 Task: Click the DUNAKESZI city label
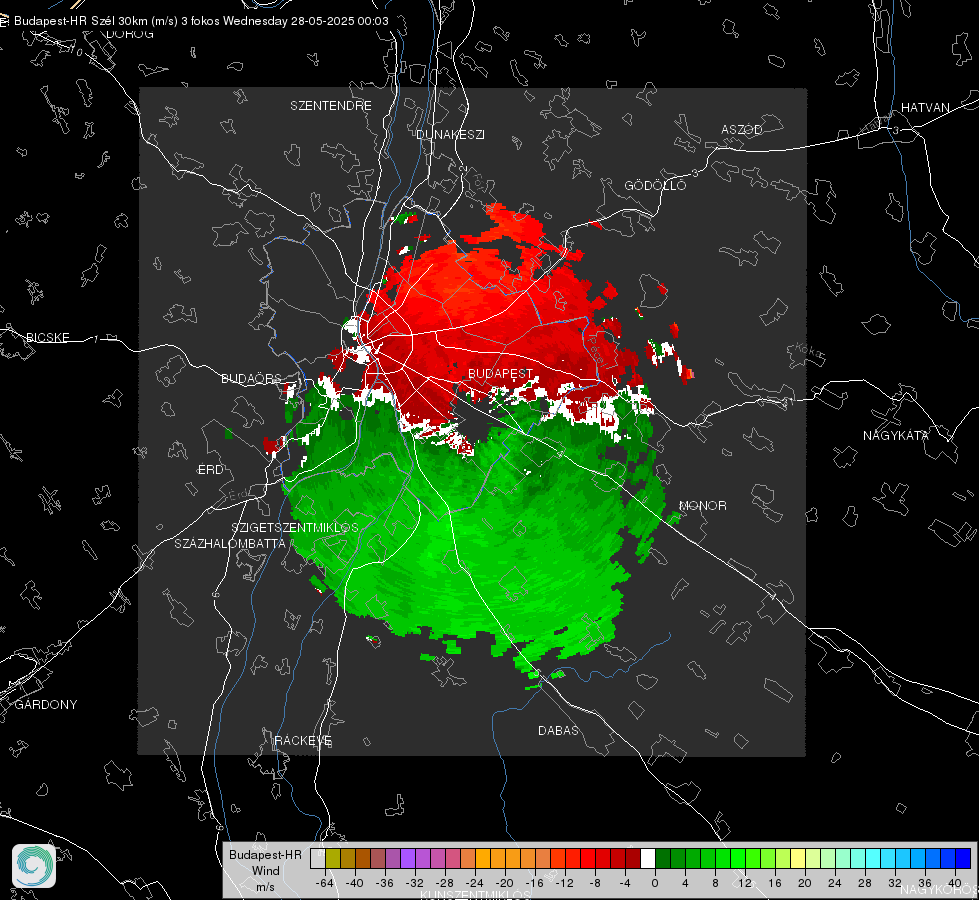pos(450,134)
